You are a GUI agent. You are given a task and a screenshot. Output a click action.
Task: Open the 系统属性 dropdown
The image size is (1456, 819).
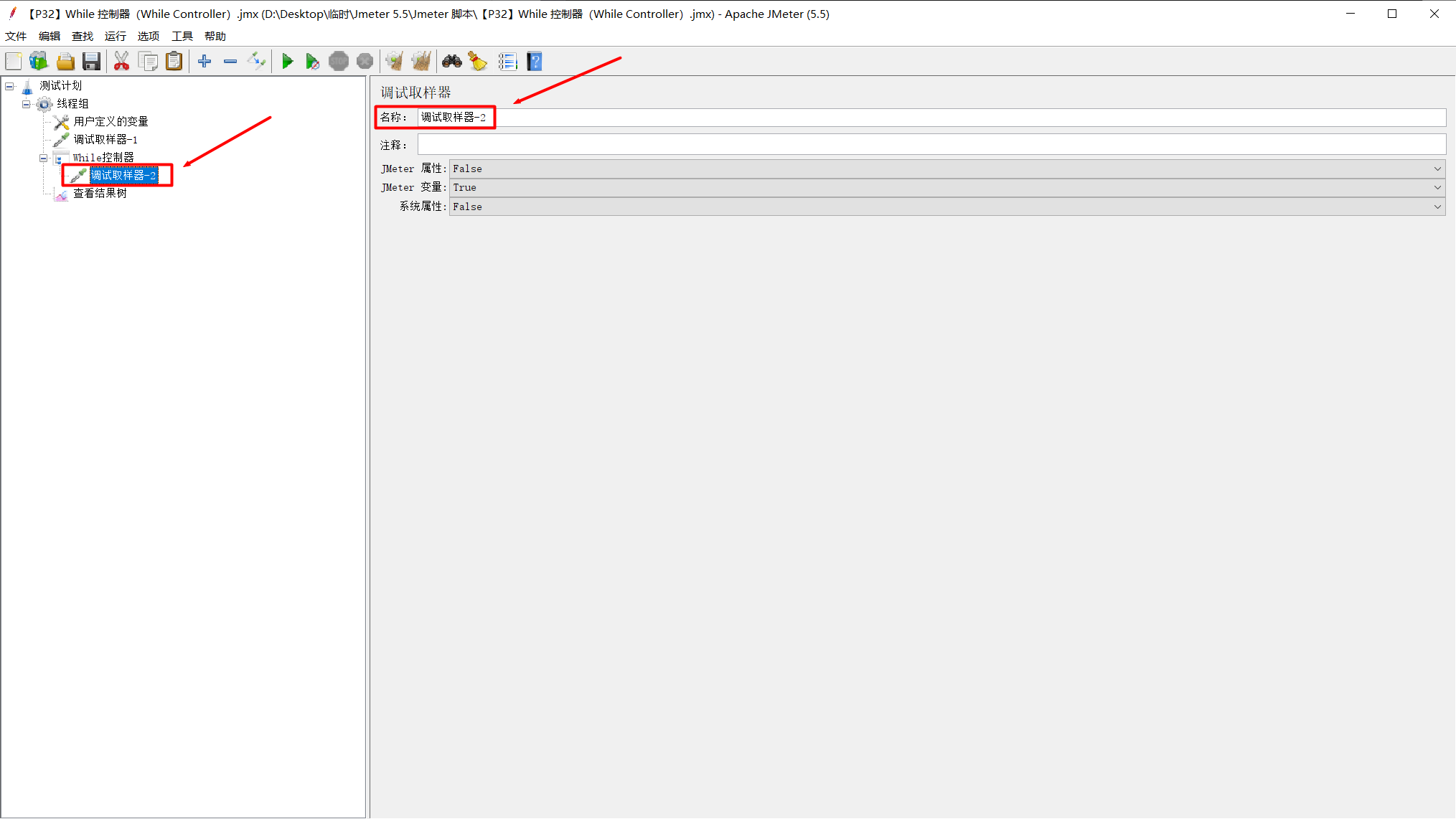click(x=1437, y=207)
